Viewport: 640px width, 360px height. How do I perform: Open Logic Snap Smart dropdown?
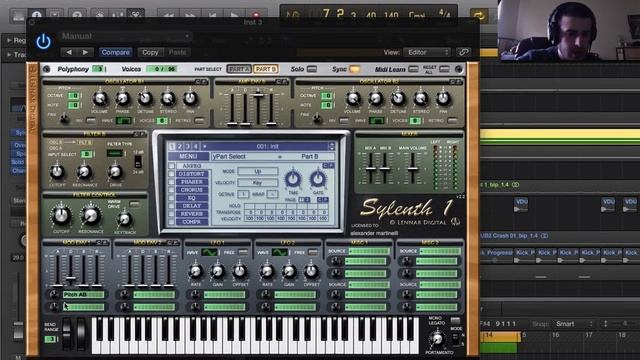tap(573, 324)
